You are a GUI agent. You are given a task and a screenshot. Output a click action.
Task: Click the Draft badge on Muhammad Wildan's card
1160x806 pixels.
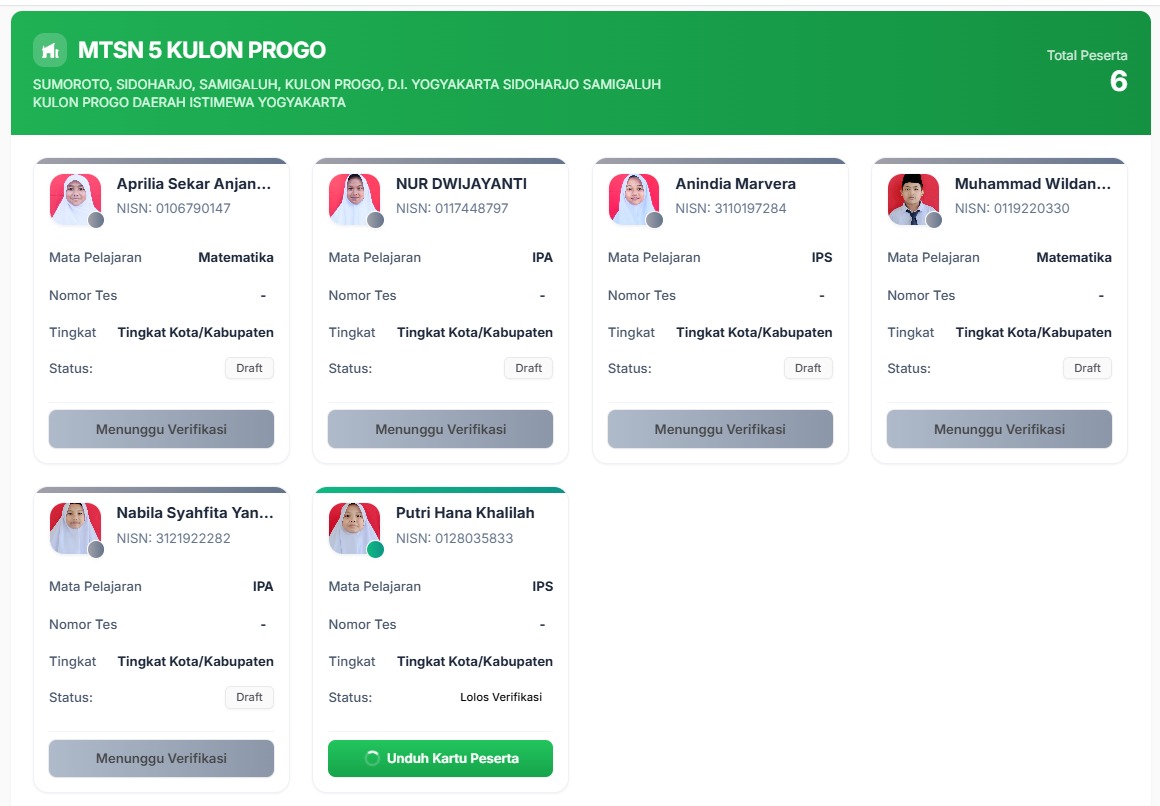1088,368
